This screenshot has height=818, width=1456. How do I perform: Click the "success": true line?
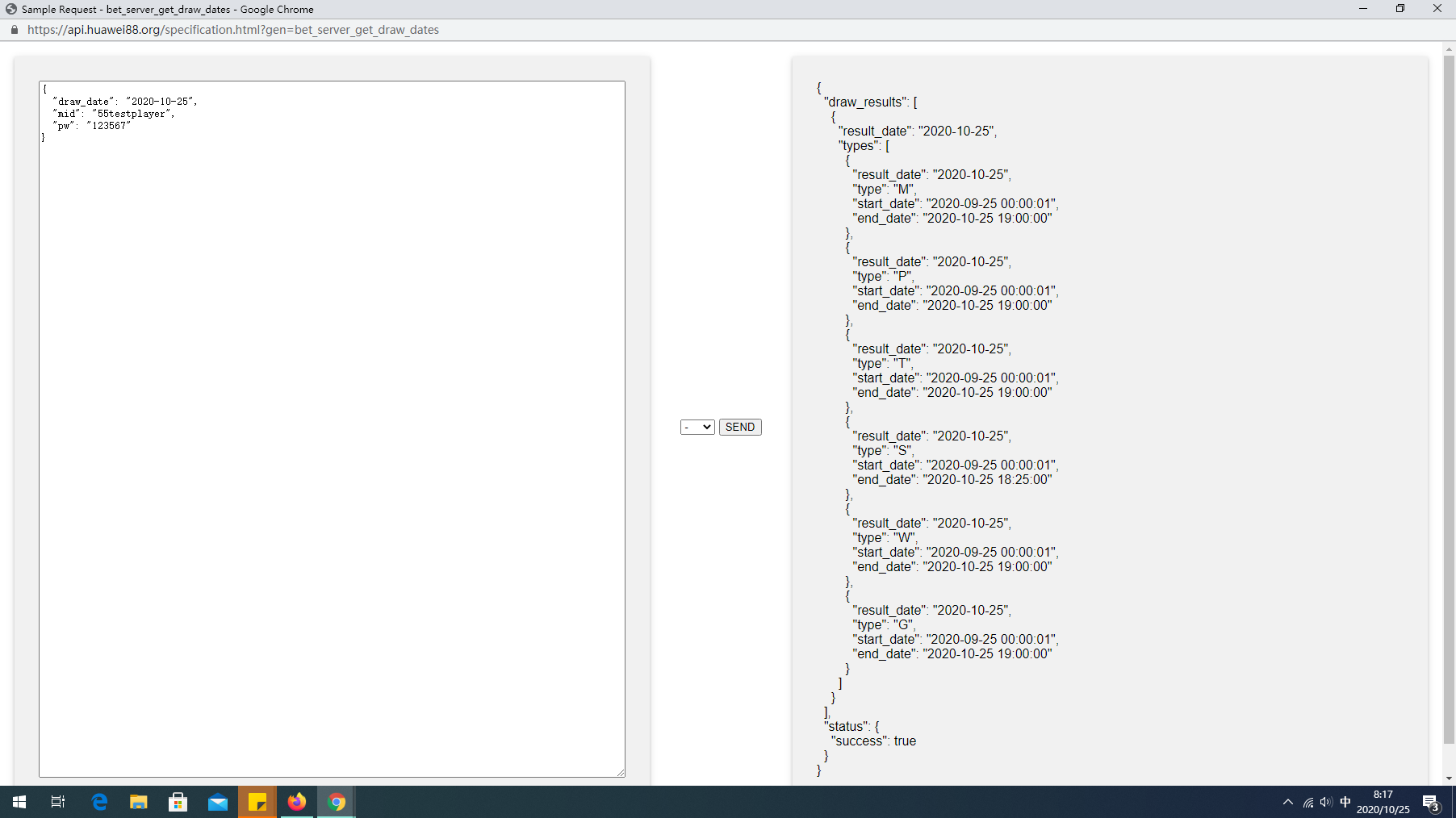(x=873, y=741)
